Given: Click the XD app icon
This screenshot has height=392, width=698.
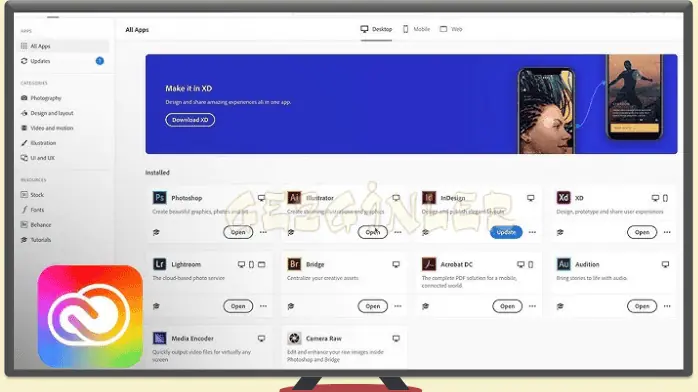Looking at the screenshot, I should tap(563, 198).
